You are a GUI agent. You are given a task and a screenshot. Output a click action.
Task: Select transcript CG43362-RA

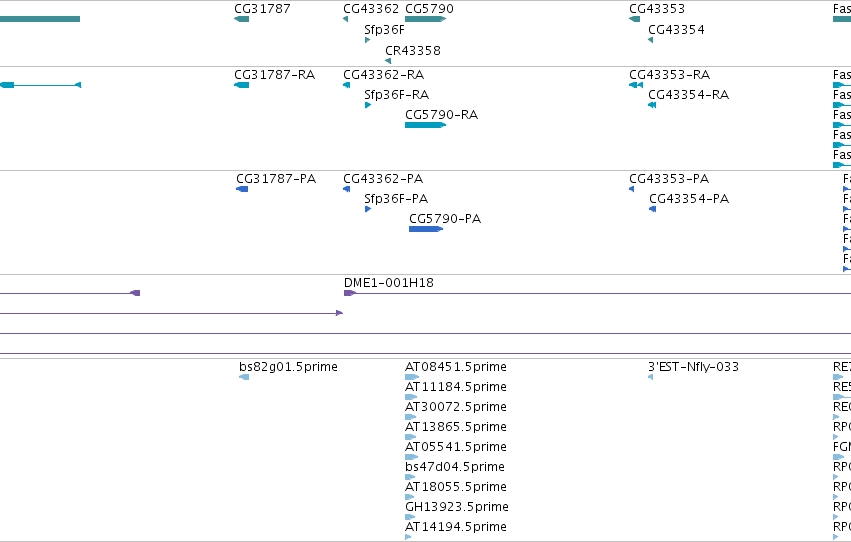coord(384,75)
